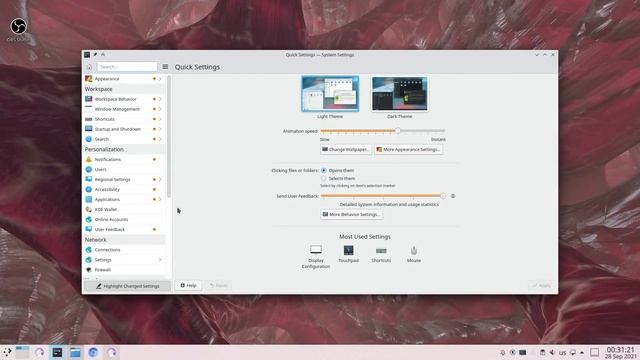Open the User Feedback sidebar entry
640x360 pixels.
coord(124,229)
